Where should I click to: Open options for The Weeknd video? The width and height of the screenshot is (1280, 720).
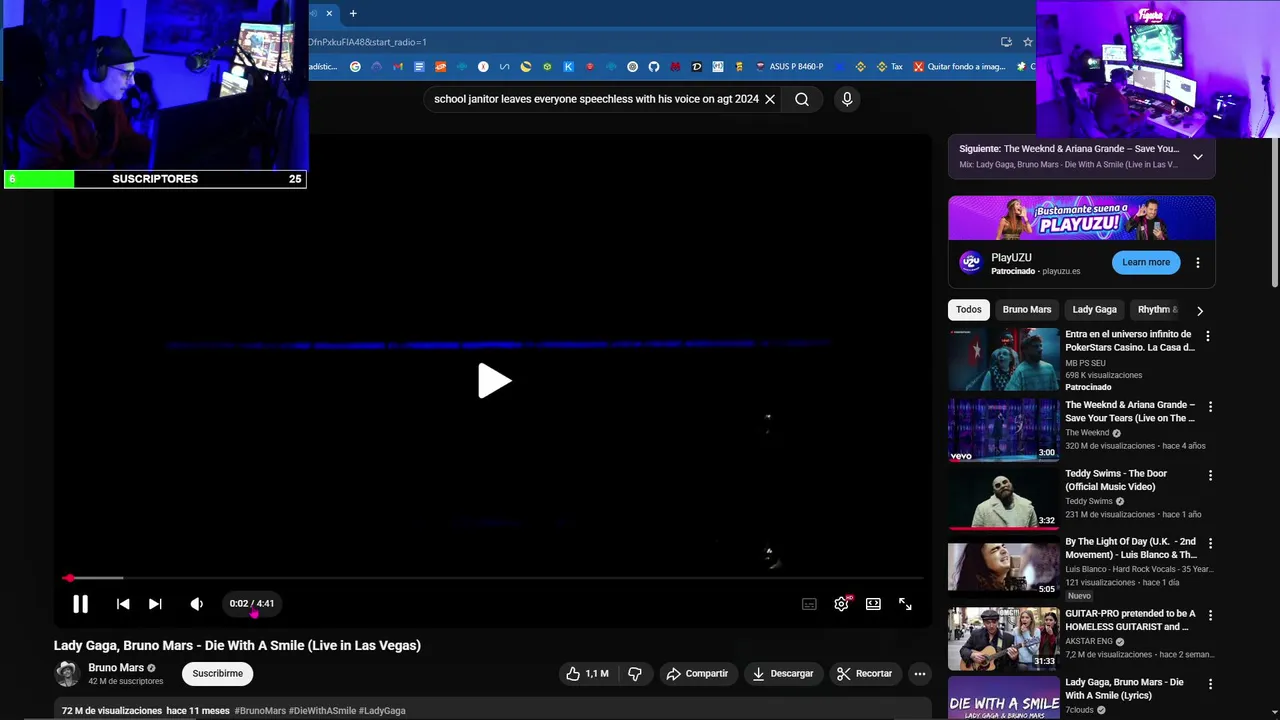click(x=1210, y=407)
